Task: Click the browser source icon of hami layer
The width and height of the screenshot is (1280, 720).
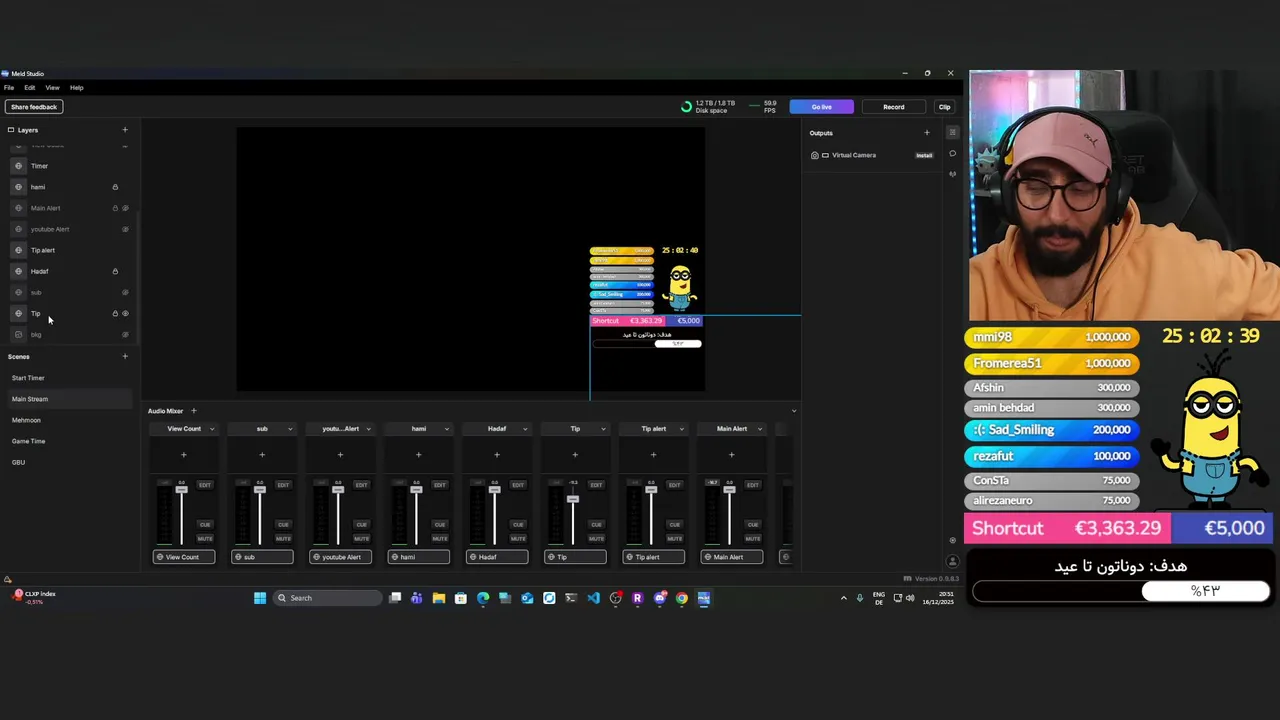Action: (x=18, y=187)
